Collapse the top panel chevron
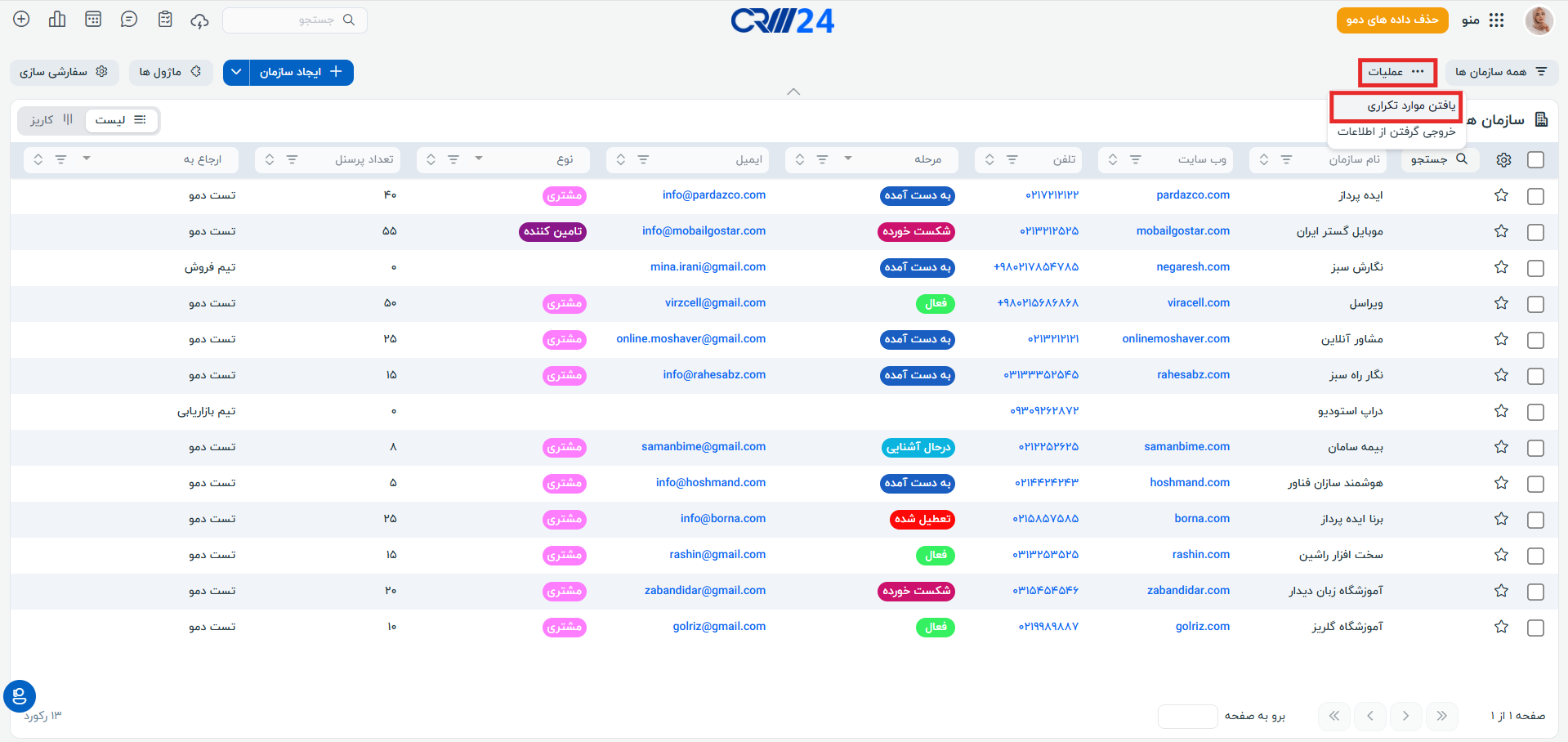1568x742 pixels. tap(793, 92)
